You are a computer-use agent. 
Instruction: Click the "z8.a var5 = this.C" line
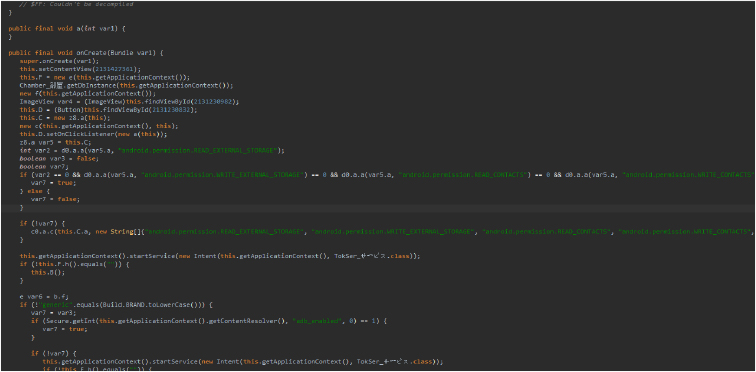[54, 143]
